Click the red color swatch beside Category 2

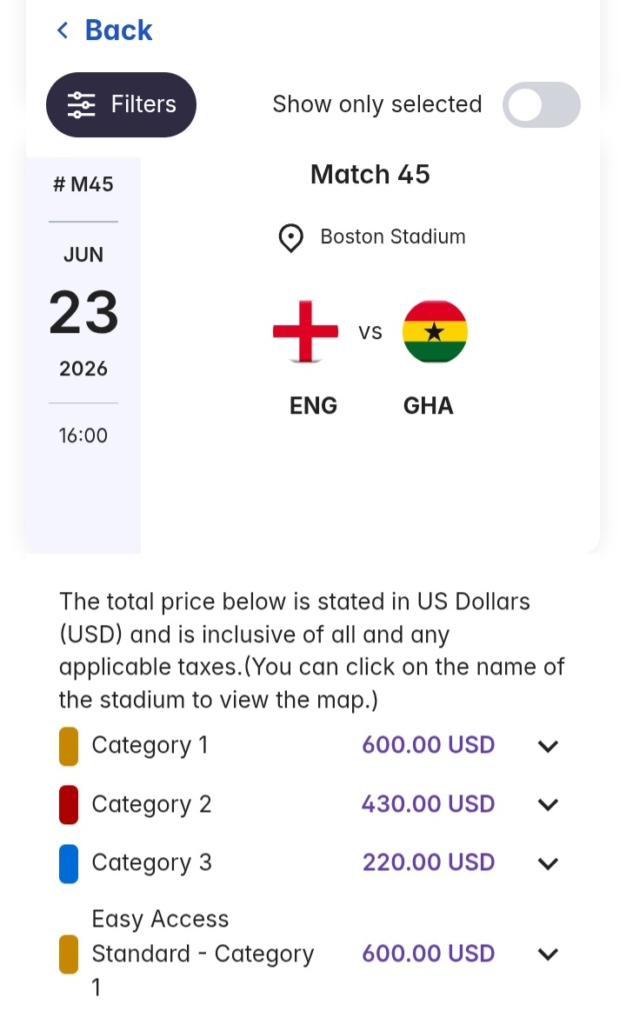pos(68,804)
